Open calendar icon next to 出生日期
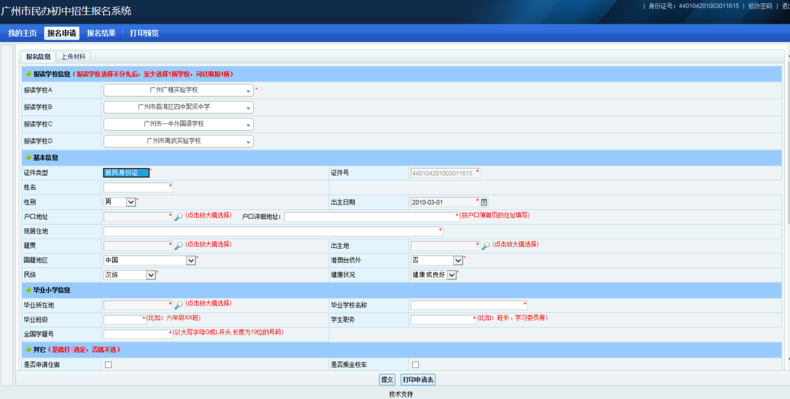Image resolution: width=790 pixels, height=399 pixels. tap(484, 203)
